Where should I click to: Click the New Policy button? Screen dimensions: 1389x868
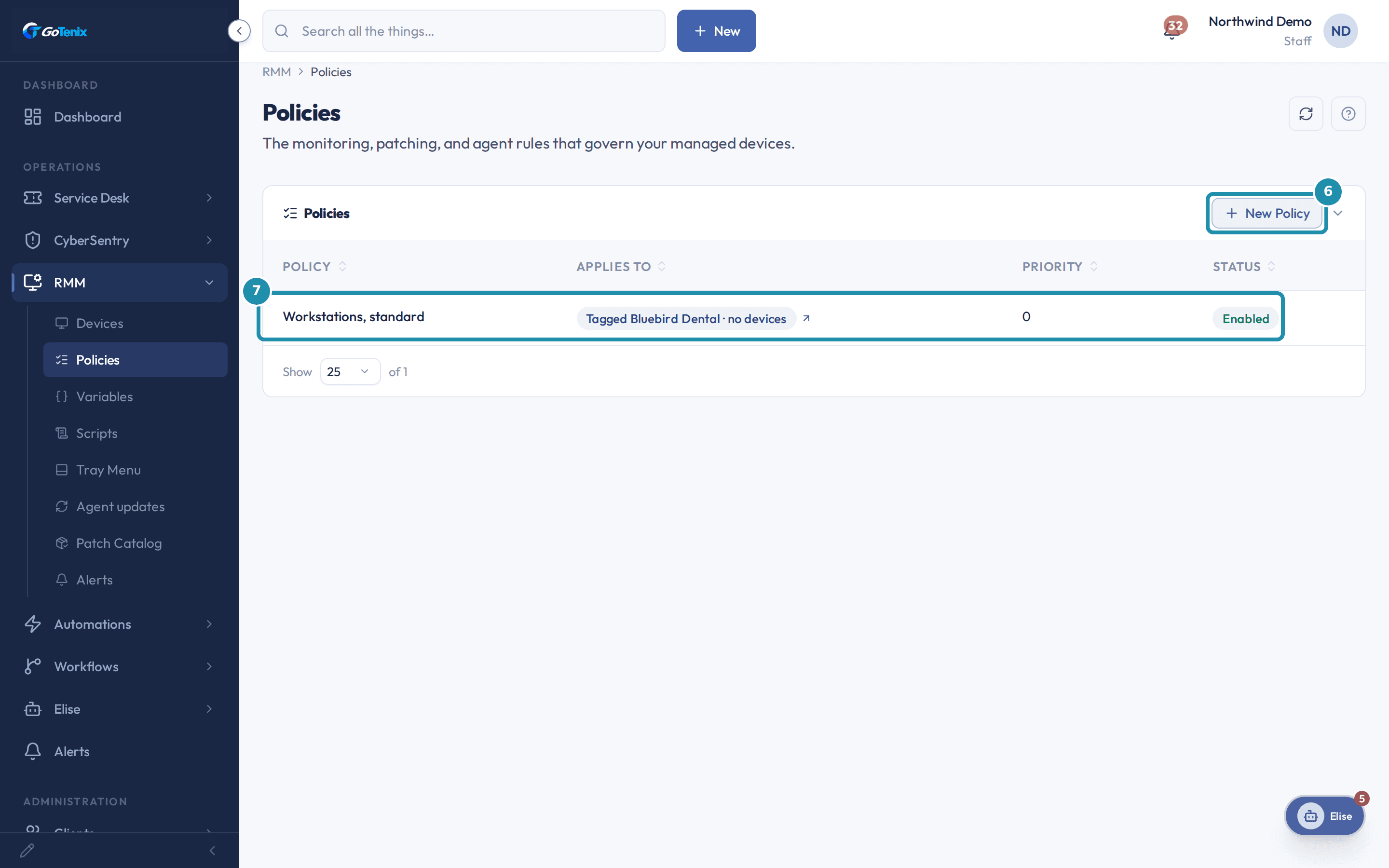point(1267,214)
